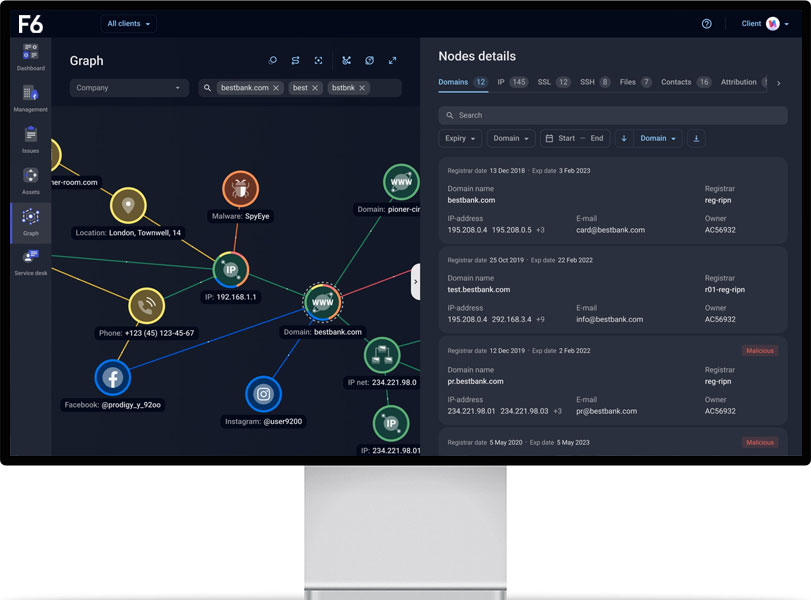Open the Dashboard section in the sidebar
Viewport: 811px width, 600px height.
tap(31, 57)
